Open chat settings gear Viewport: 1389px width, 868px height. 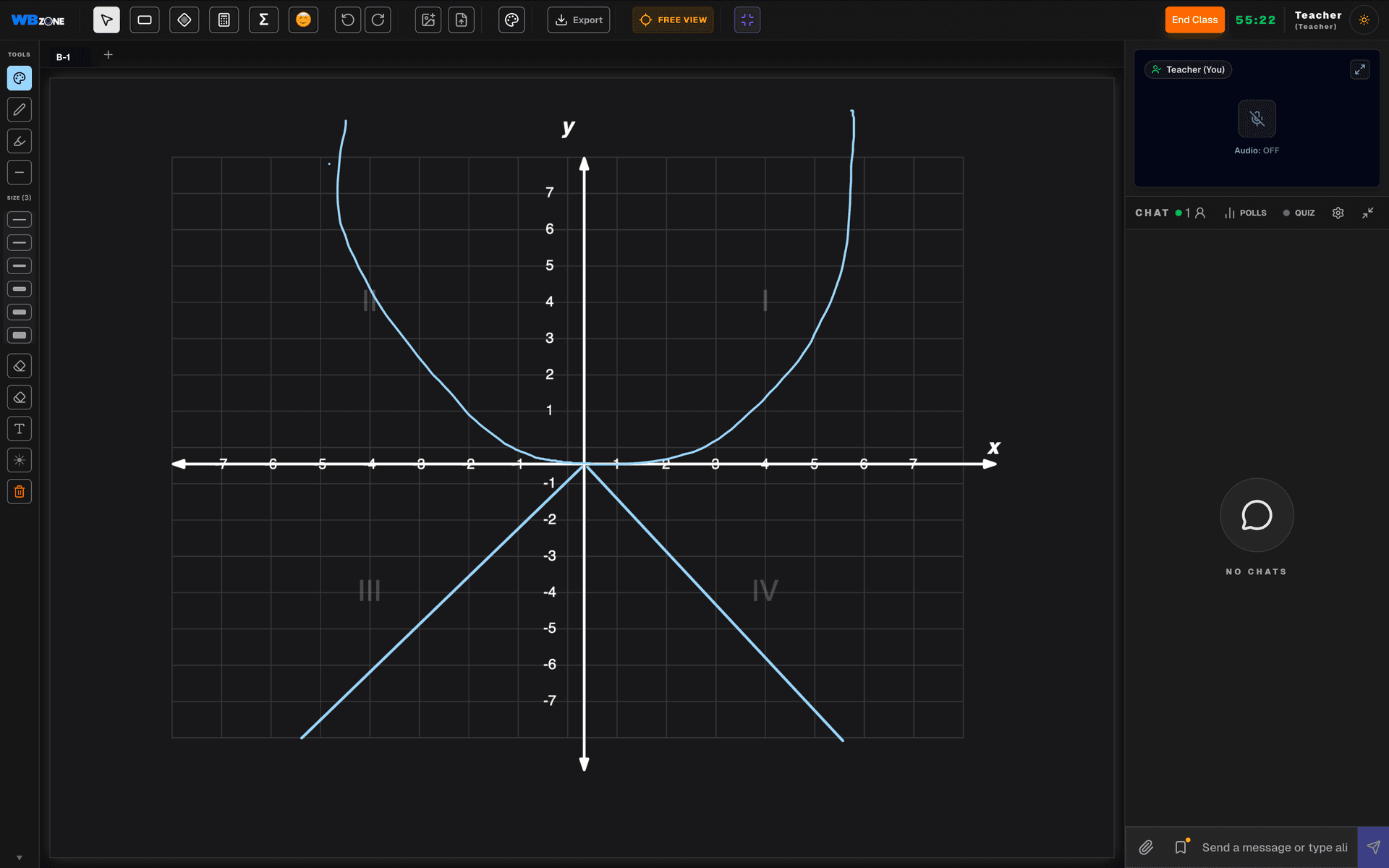(x=1338, y=213)
